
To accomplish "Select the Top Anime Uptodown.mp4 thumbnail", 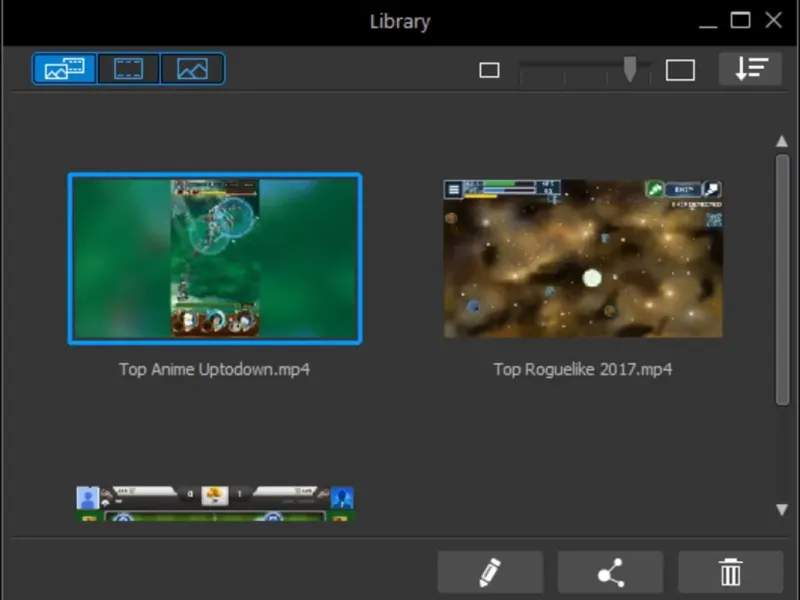I will [215, 259].
